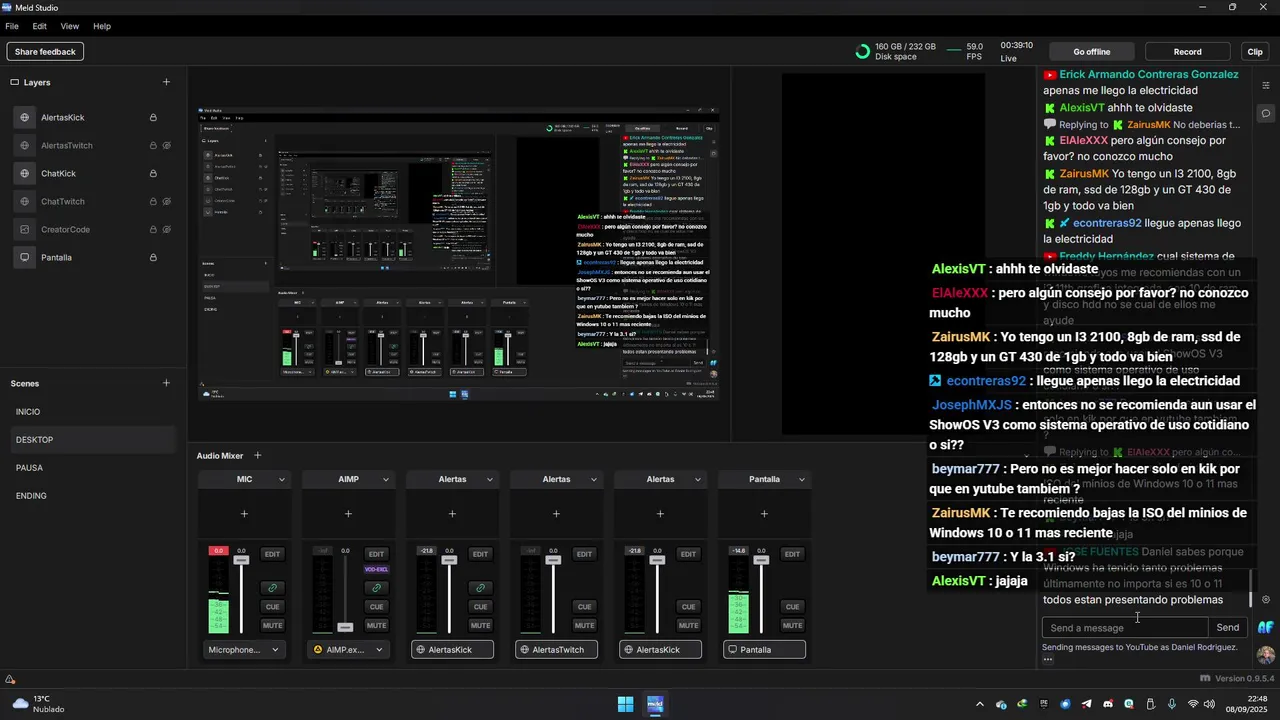Expand the Pantalla track header dropdown
Viewport: 1280px width, 720px height.
(802, 480)
